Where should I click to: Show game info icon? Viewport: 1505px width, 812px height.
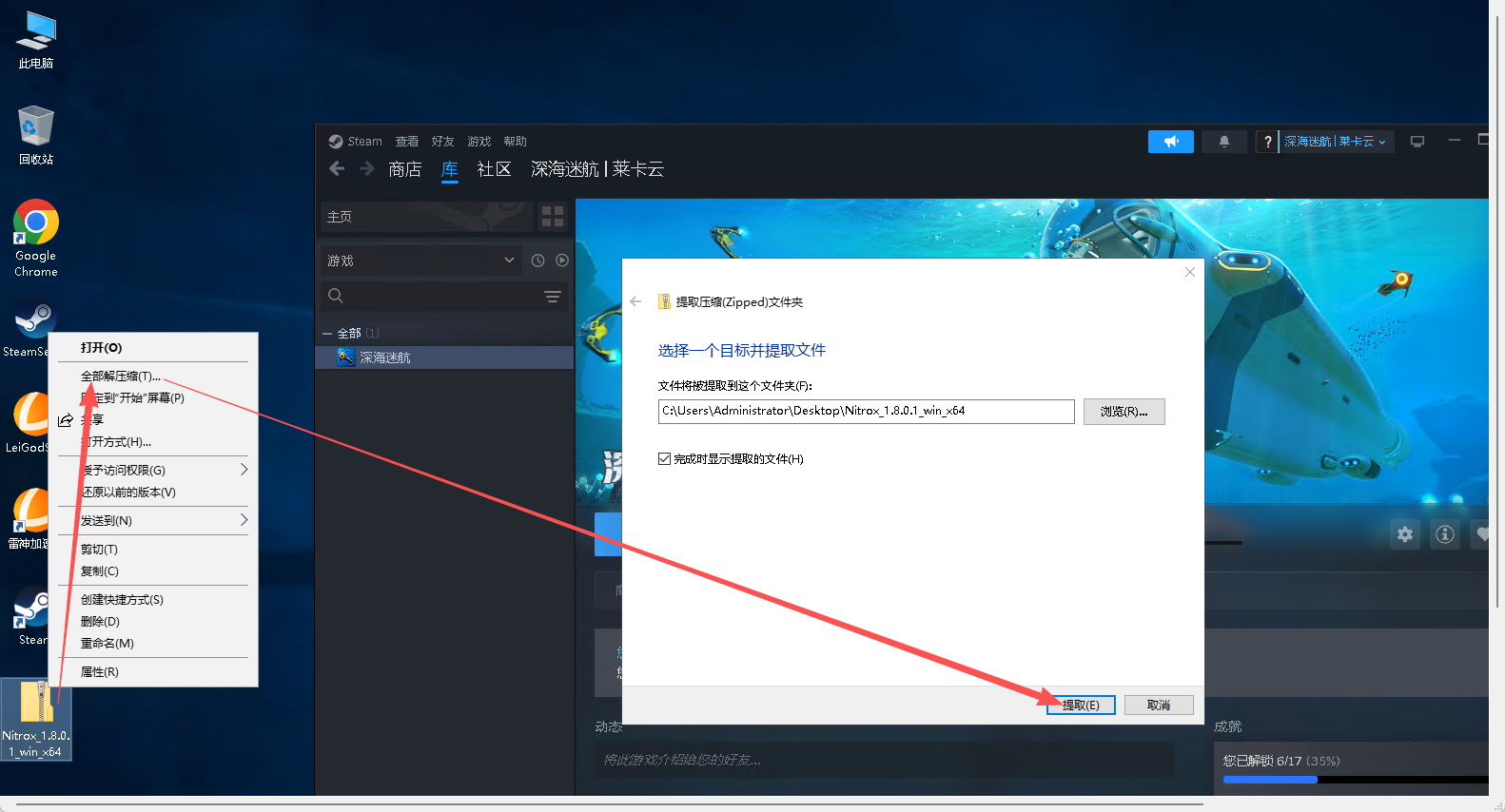1444,534
